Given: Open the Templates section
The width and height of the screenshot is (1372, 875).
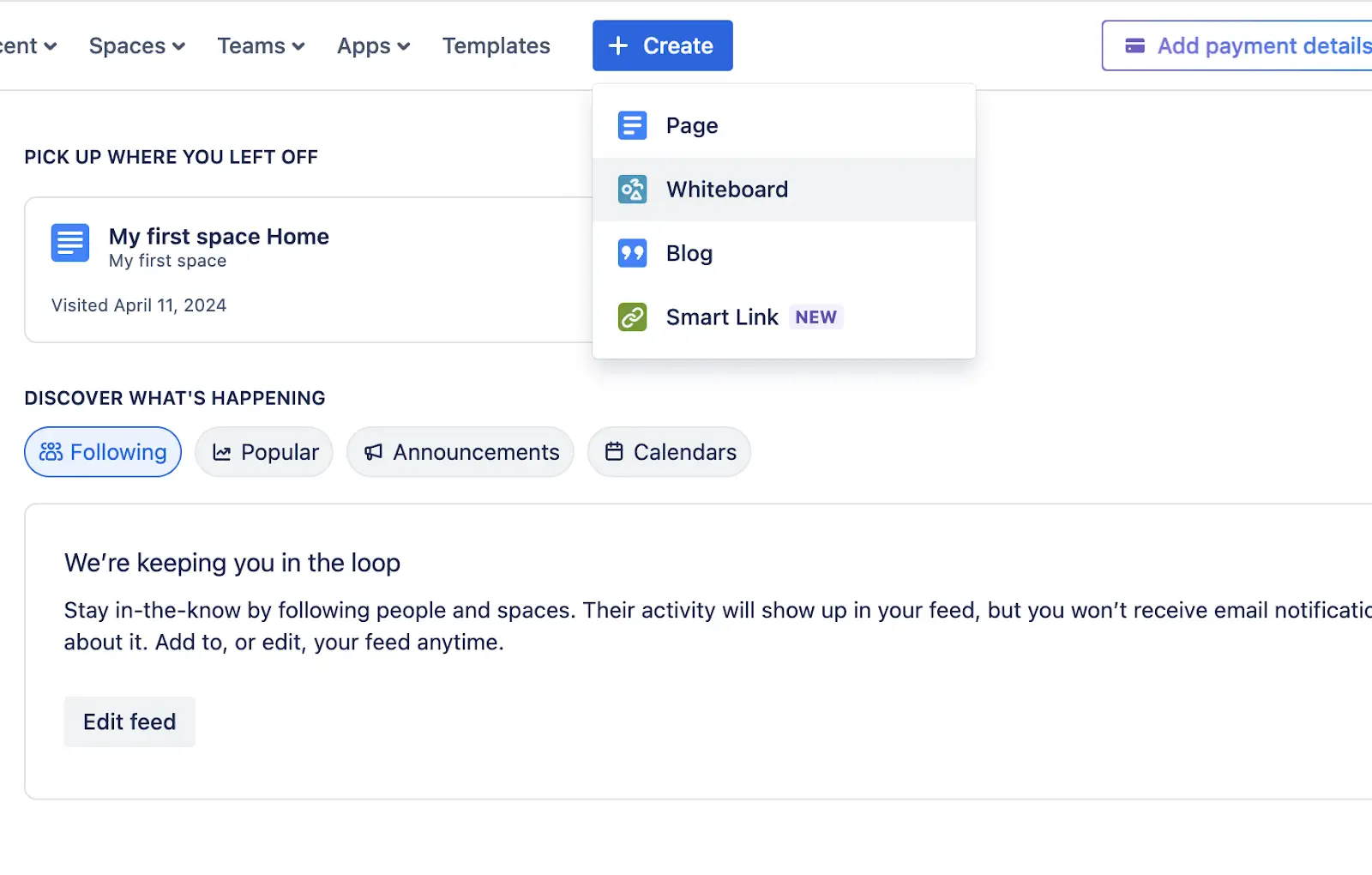Looking at the screenshot, I should (496, 45).
